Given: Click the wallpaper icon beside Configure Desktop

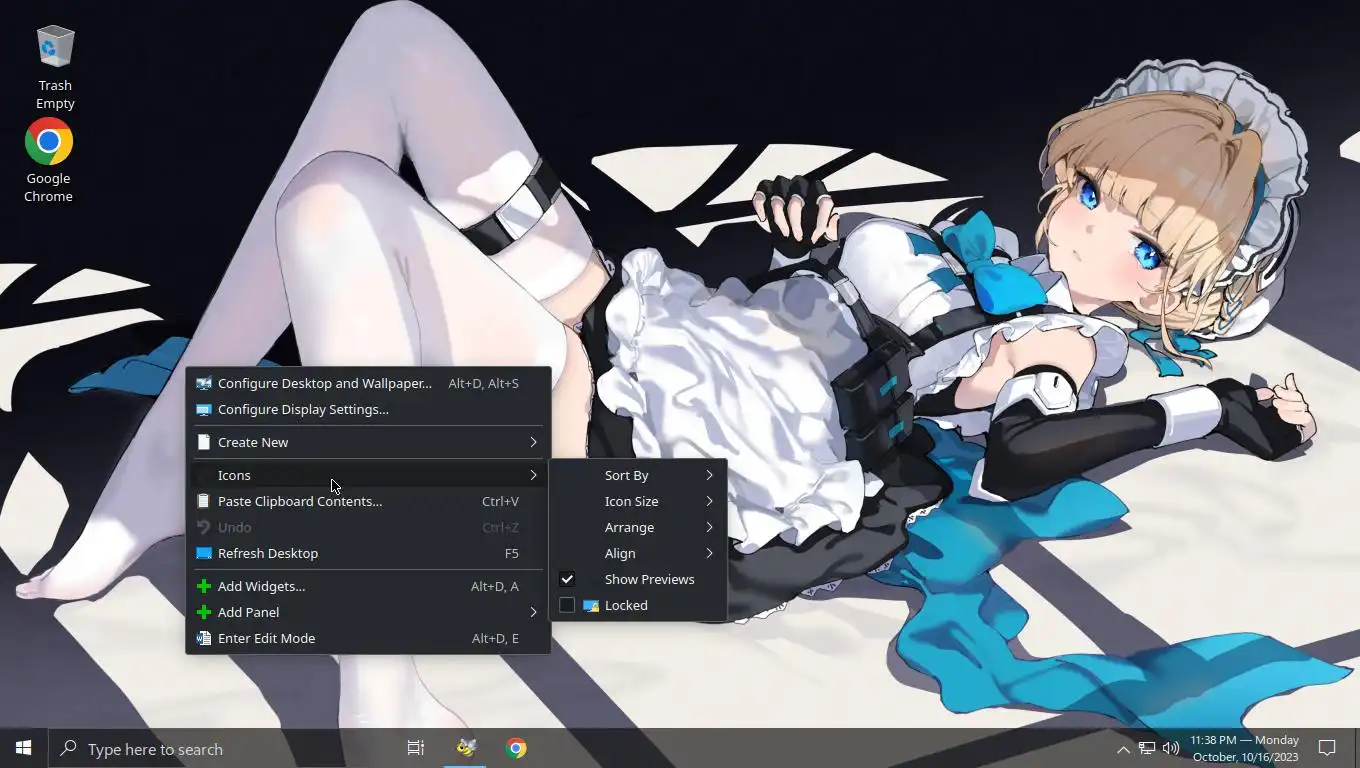Looking at the screenshot, I should pos(204,383).
